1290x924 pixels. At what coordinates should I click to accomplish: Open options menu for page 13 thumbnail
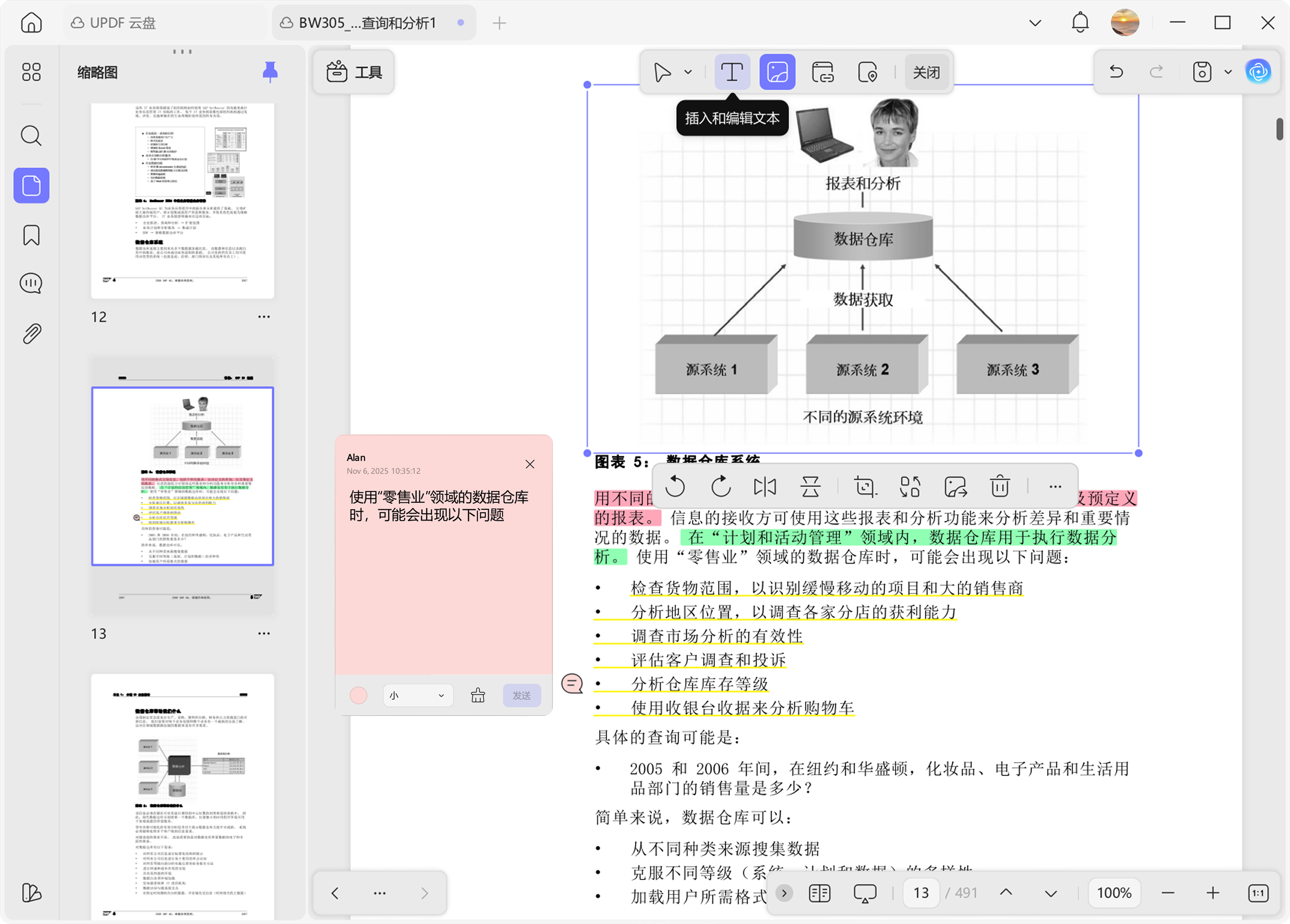pos(263,633)
